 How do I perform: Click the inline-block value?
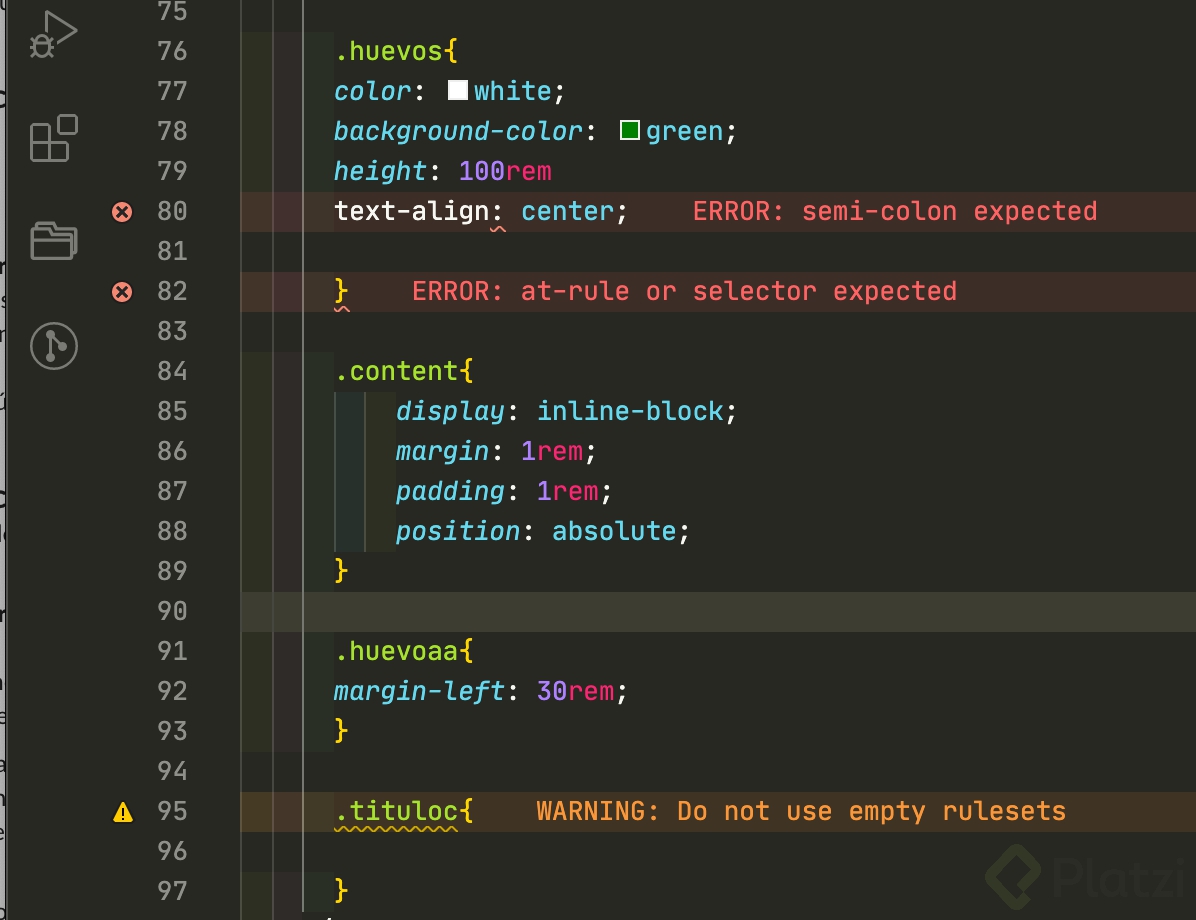(630, 411)
